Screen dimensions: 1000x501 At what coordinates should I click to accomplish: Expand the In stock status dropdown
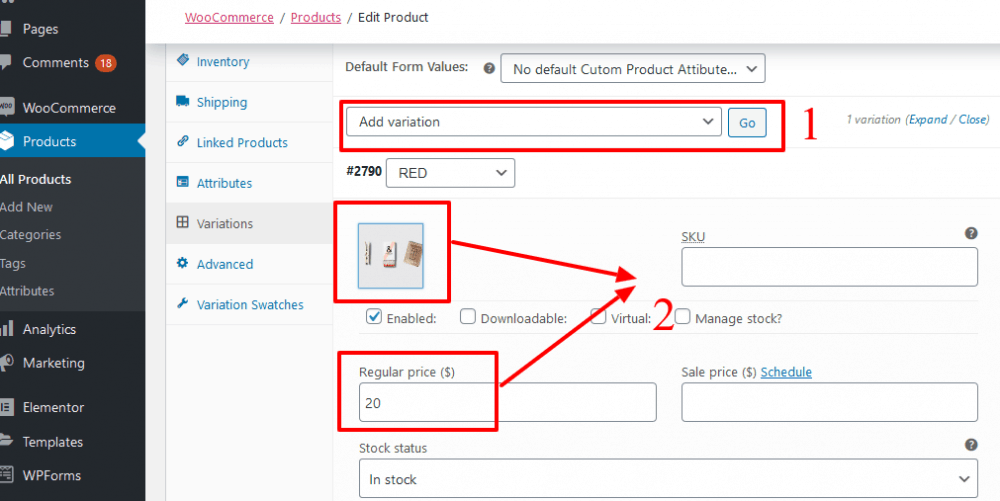tap(668, 479)
